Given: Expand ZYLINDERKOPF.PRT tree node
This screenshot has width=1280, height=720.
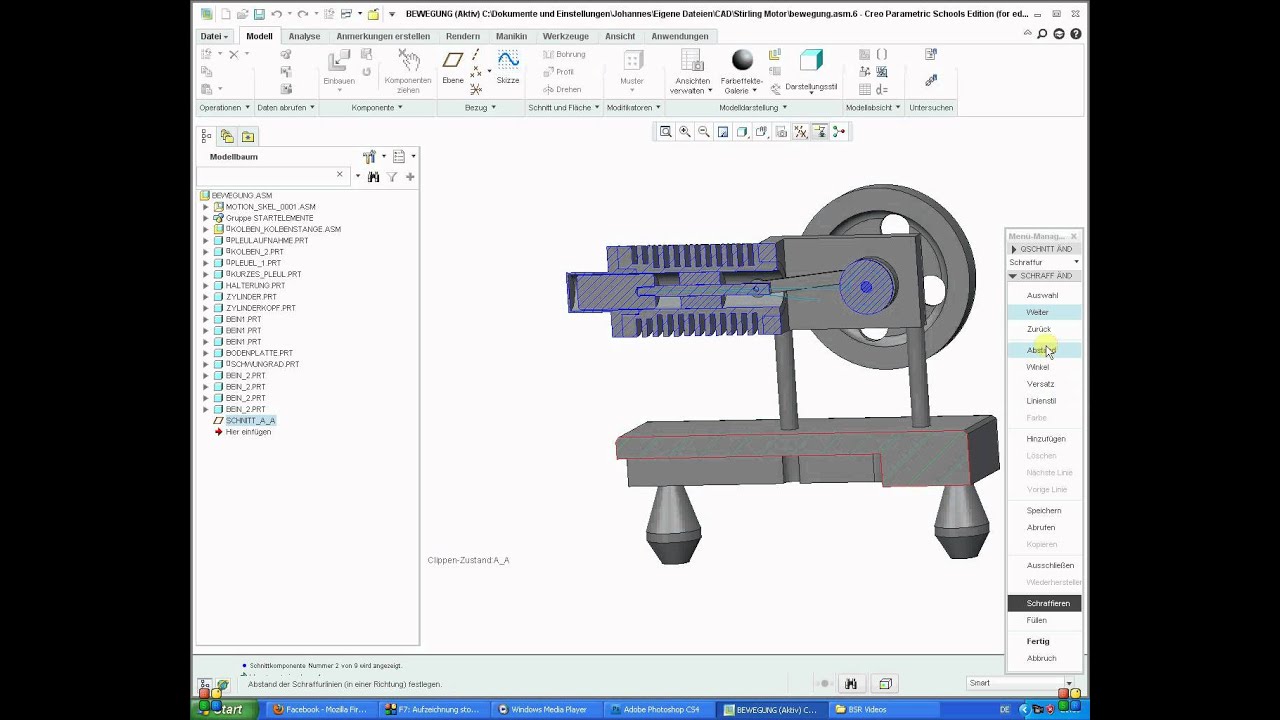Looking at the screenshot, I should (206, 308).
